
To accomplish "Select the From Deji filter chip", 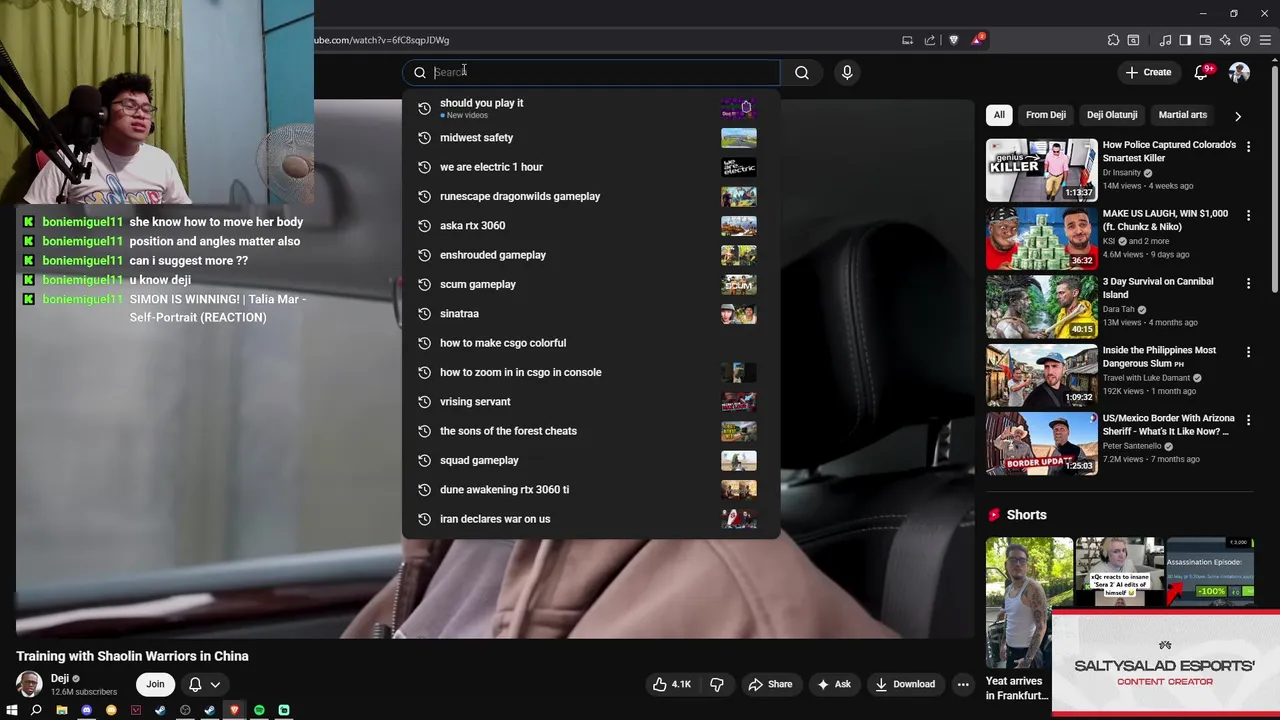I will point(1046,115).
